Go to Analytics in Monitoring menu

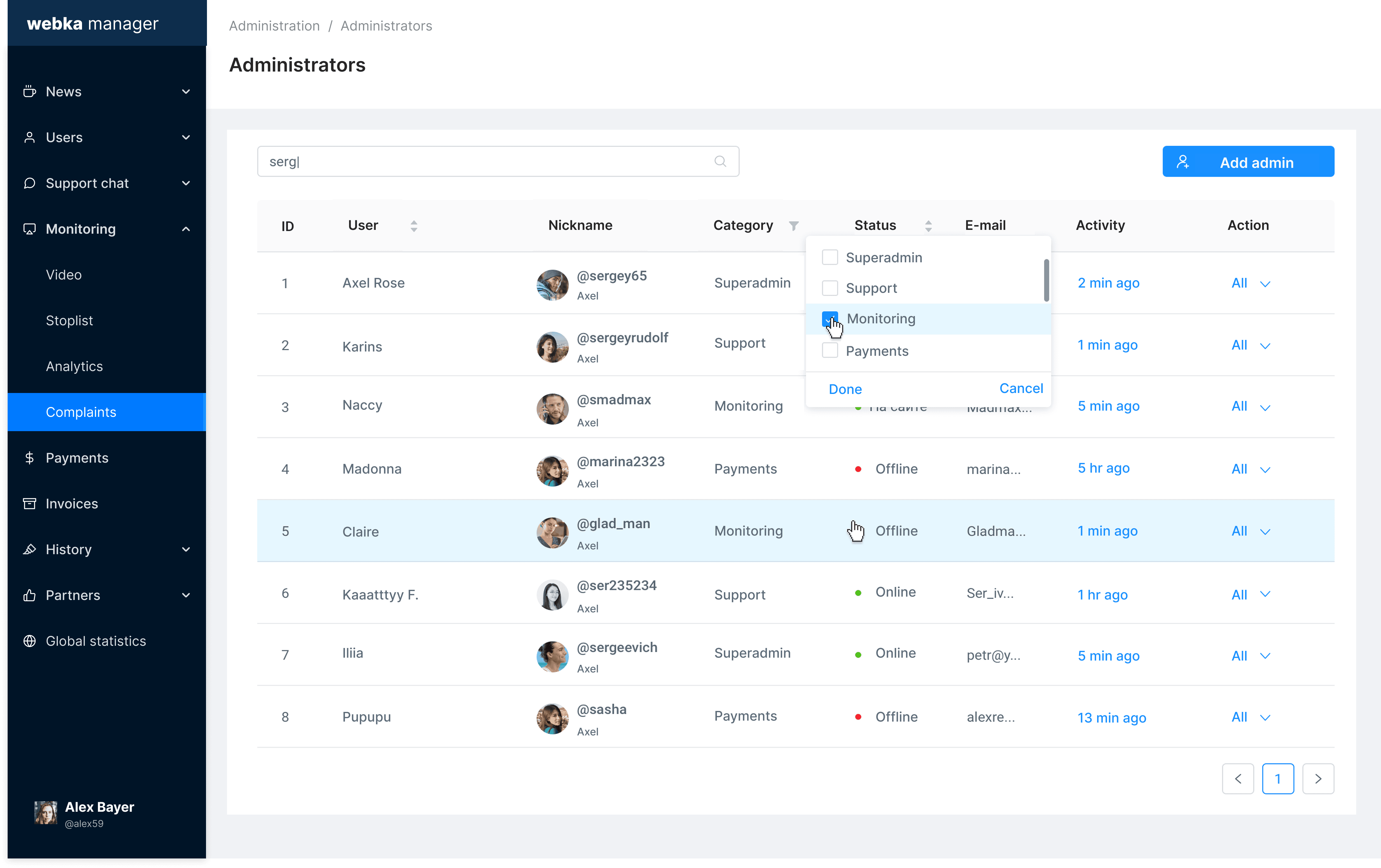point(74,366)
